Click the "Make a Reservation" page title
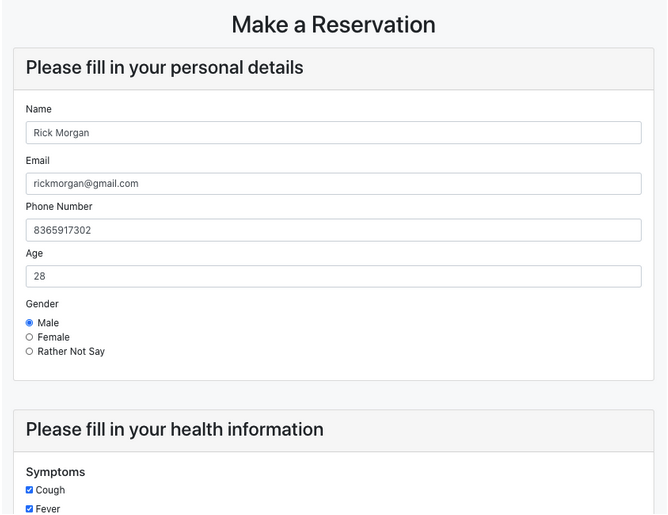Screen dimensions: 668x515 pos(333,24)
